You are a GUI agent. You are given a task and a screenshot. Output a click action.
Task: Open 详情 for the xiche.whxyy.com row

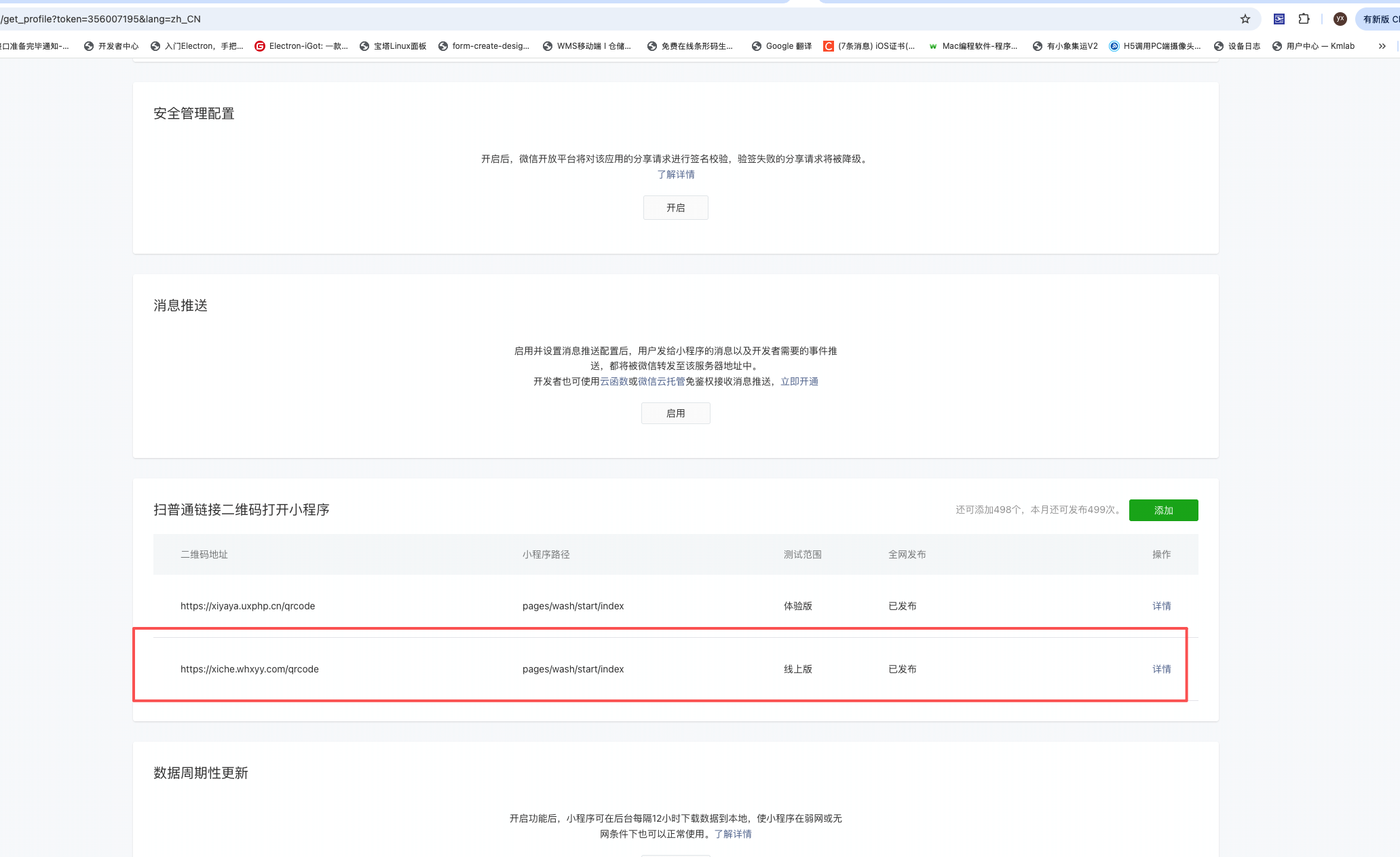(1161, 669)
